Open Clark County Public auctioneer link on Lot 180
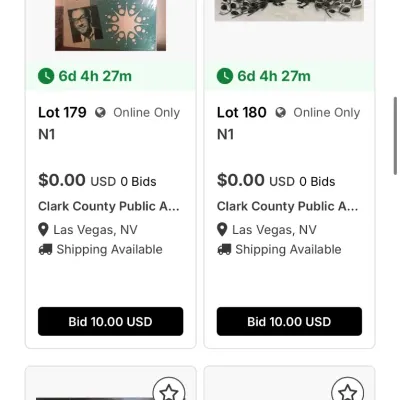This screenshot has height=400, width=400. [287, 206]
